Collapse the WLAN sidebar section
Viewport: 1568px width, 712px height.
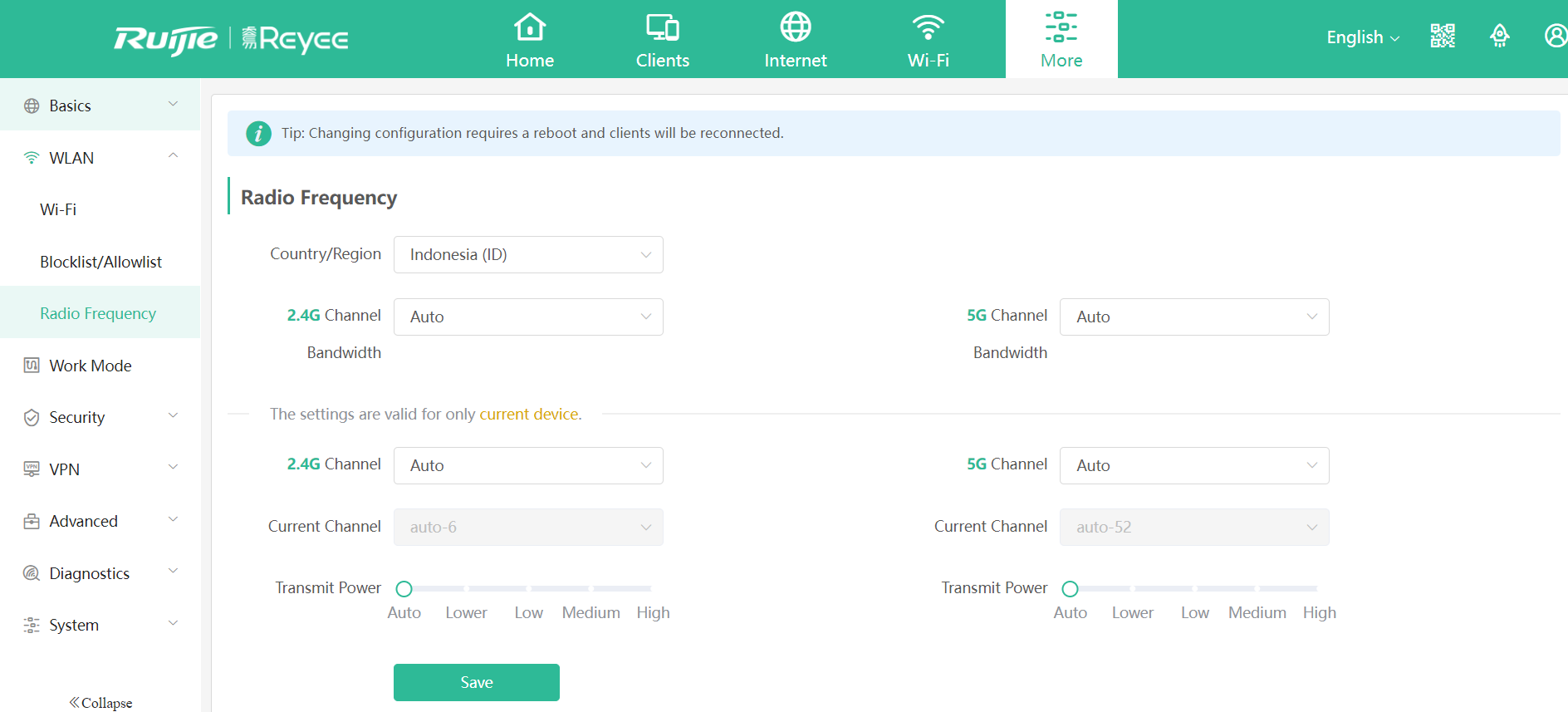pyautogui.click(x=100, y=158)
